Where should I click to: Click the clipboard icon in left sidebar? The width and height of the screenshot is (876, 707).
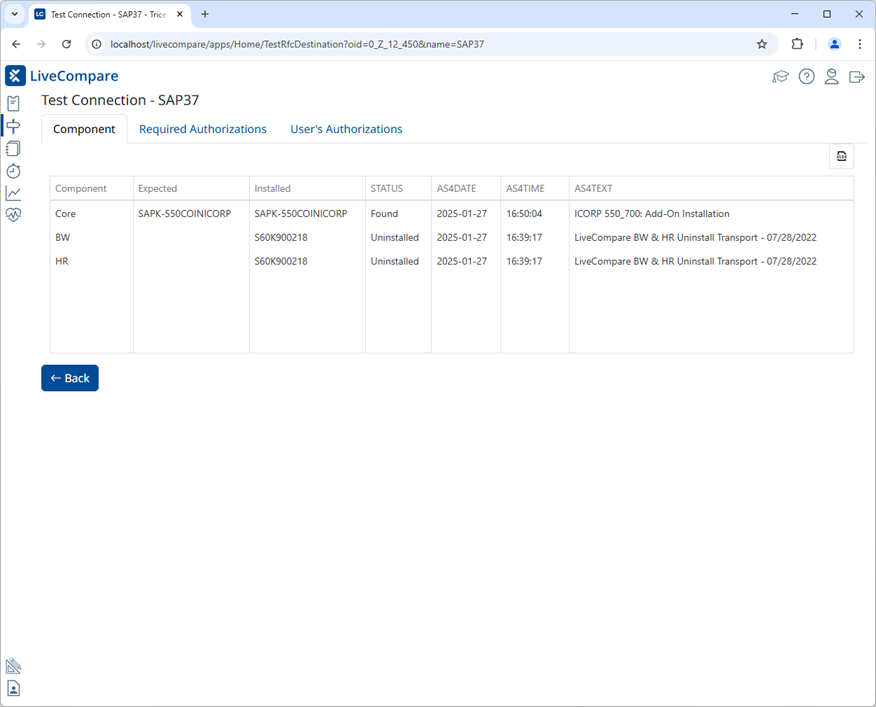(13, 103)
